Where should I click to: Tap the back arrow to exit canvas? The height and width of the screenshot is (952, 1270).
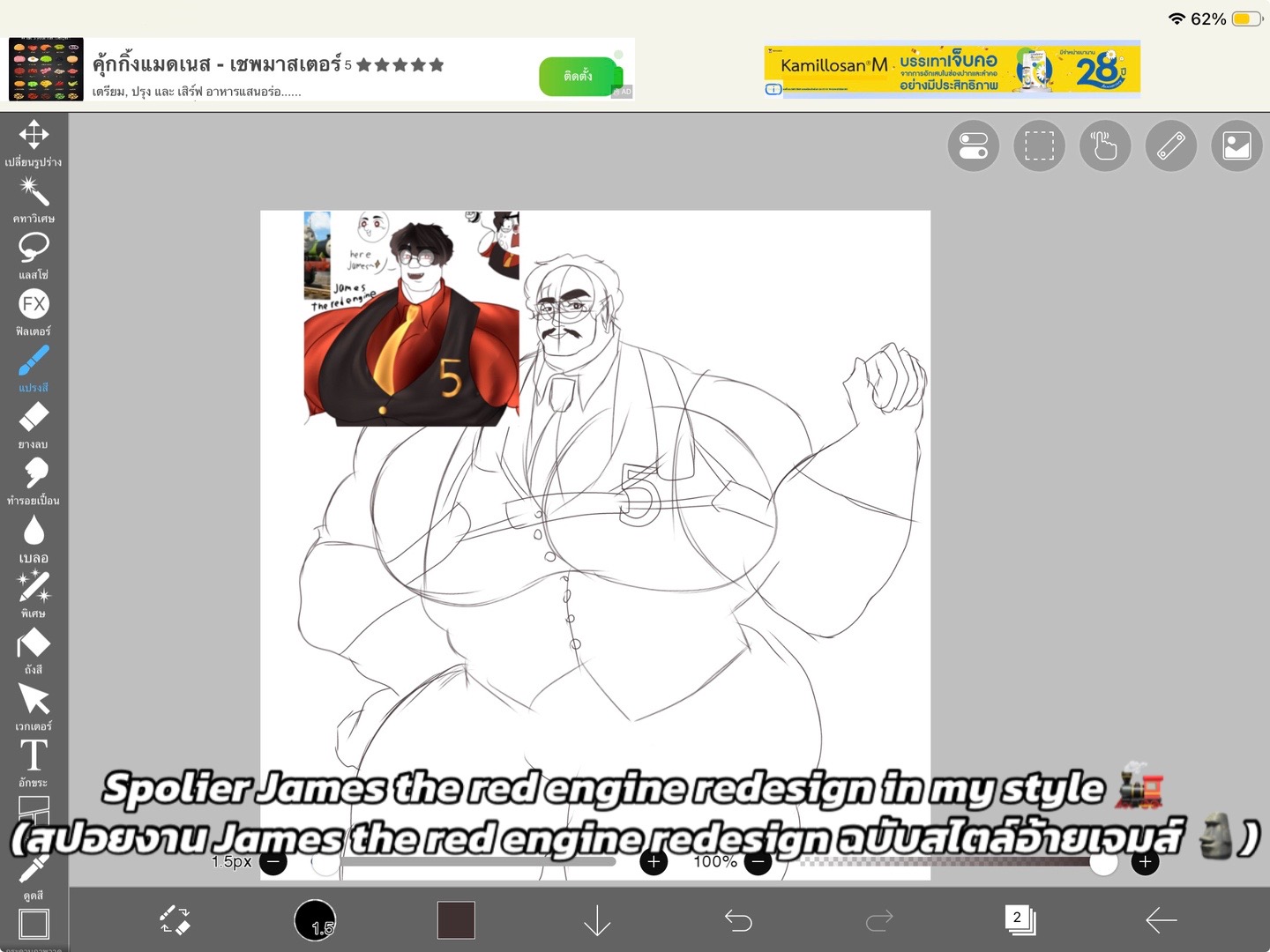click(x=1162, y=920)
